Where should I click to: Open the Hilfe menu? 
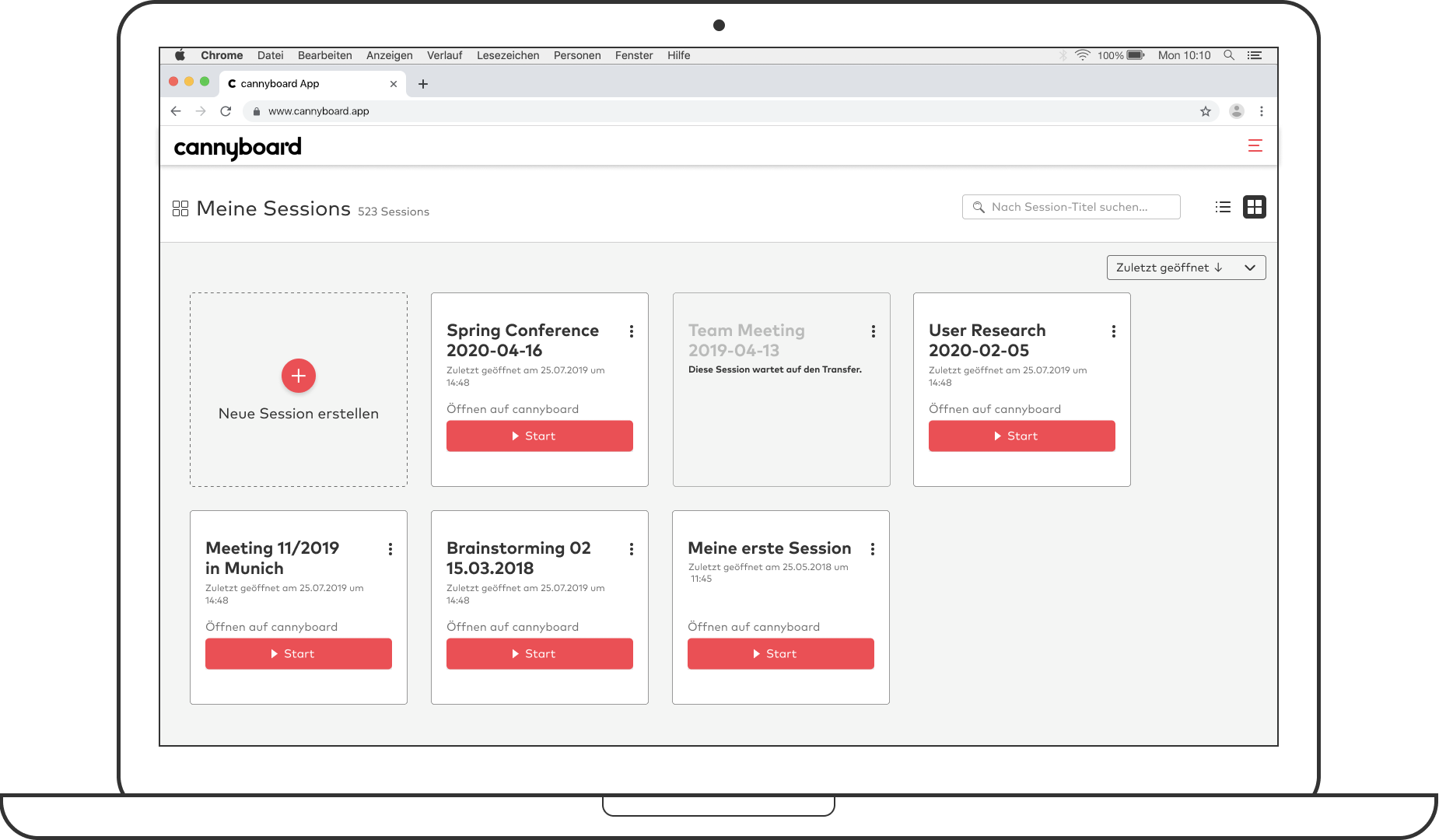[679, 55]
